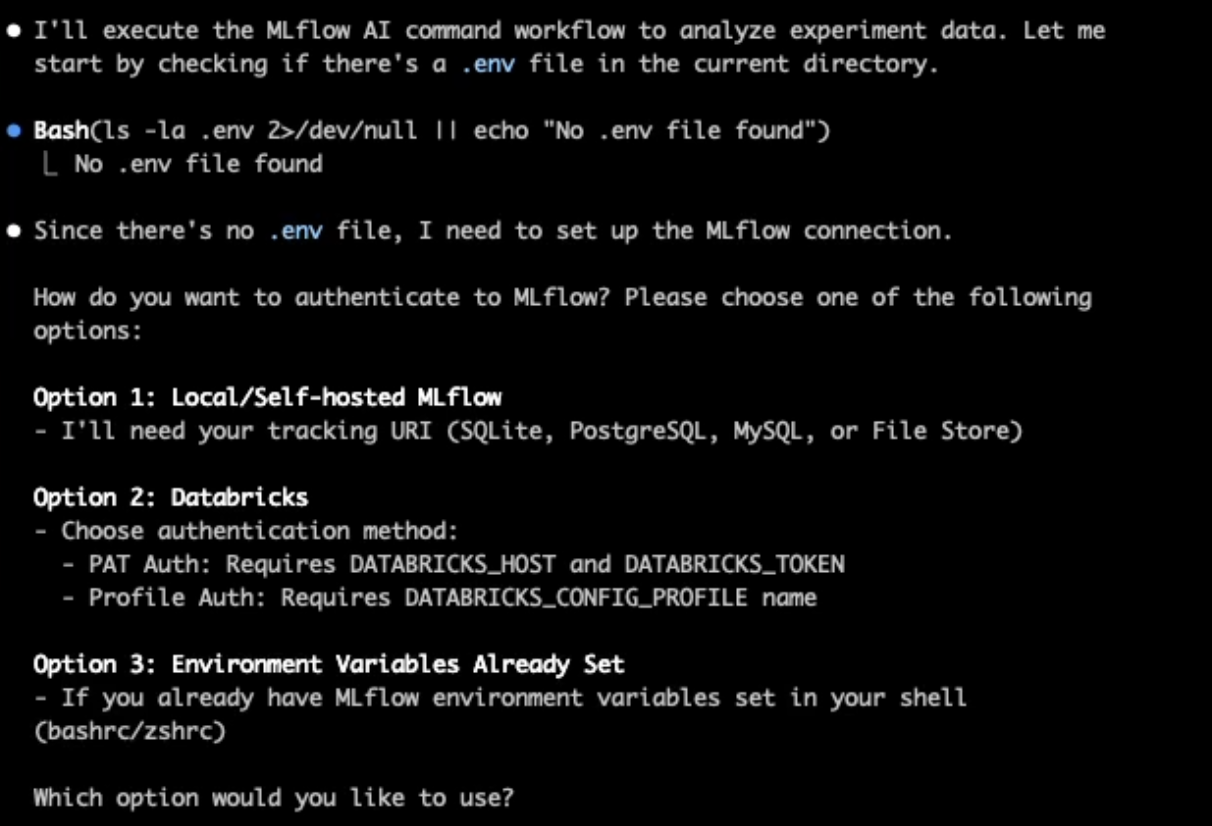This screenshot has width=1212, height=826.
Task: Click the "Profile Auth" method line
Action: pos(453,598)
